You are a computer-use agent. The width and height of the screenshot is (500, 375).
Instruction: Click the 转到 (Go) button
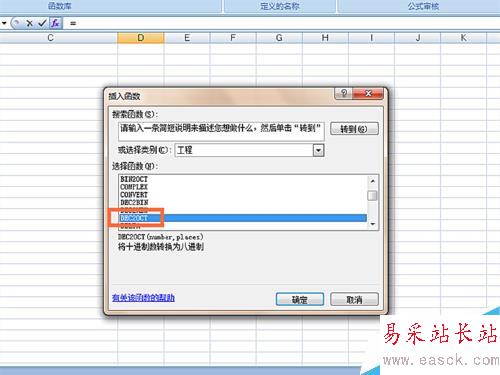(354, 129)
